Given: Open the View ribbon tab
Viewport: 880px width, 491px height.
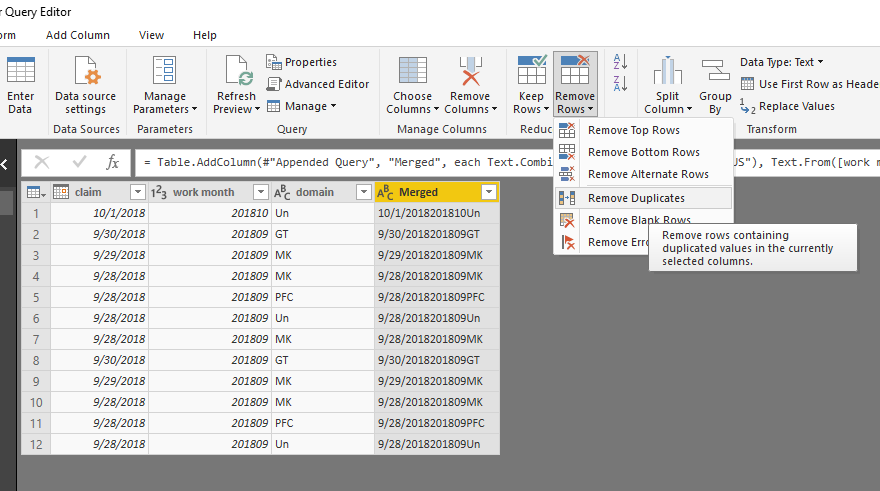Looking at the screenshot, I should (152, 35).
